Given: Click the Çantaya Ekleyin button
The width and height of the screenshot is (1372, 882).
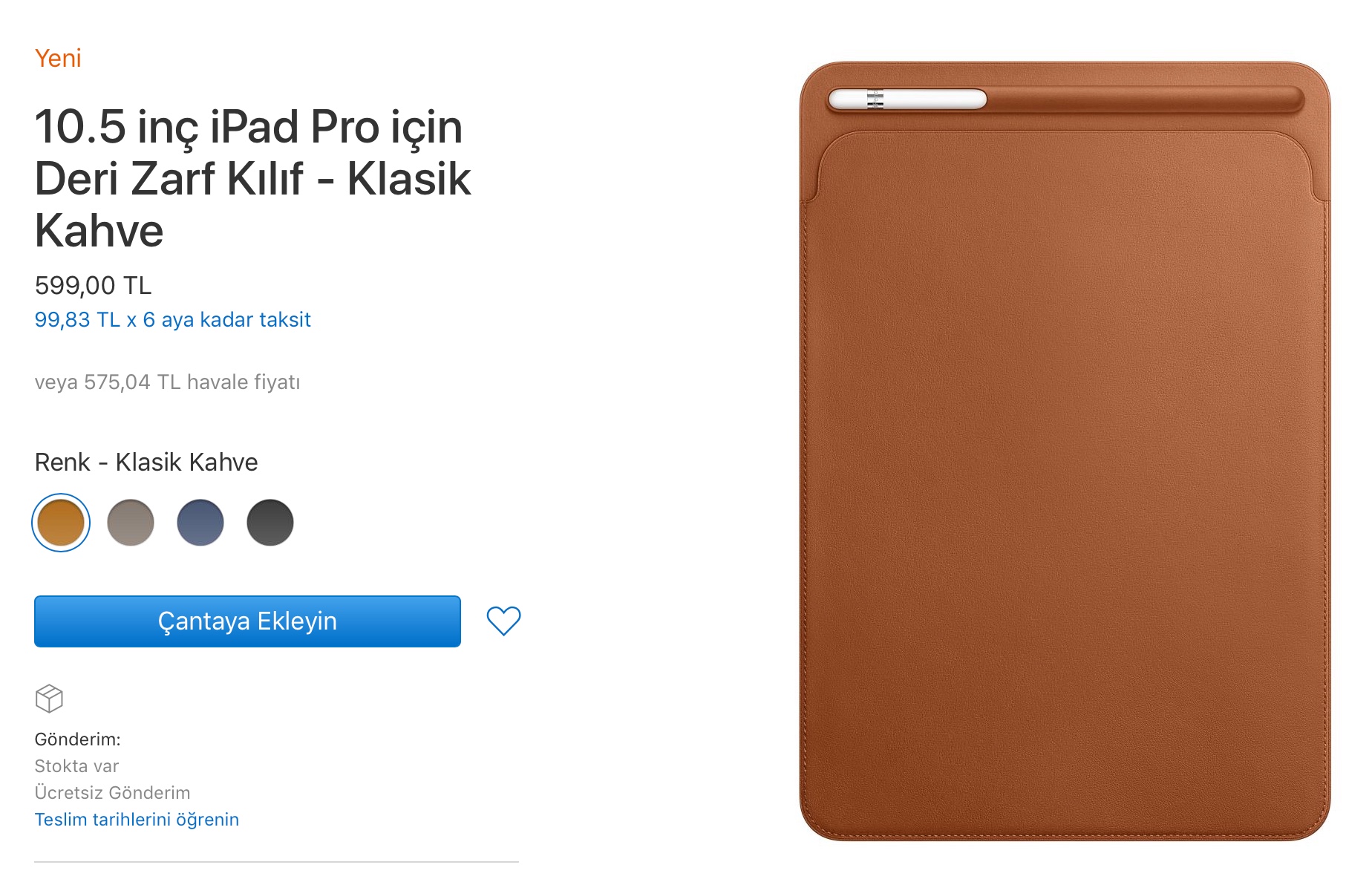Looking at the screenshot, I should (x=247, y=621).
